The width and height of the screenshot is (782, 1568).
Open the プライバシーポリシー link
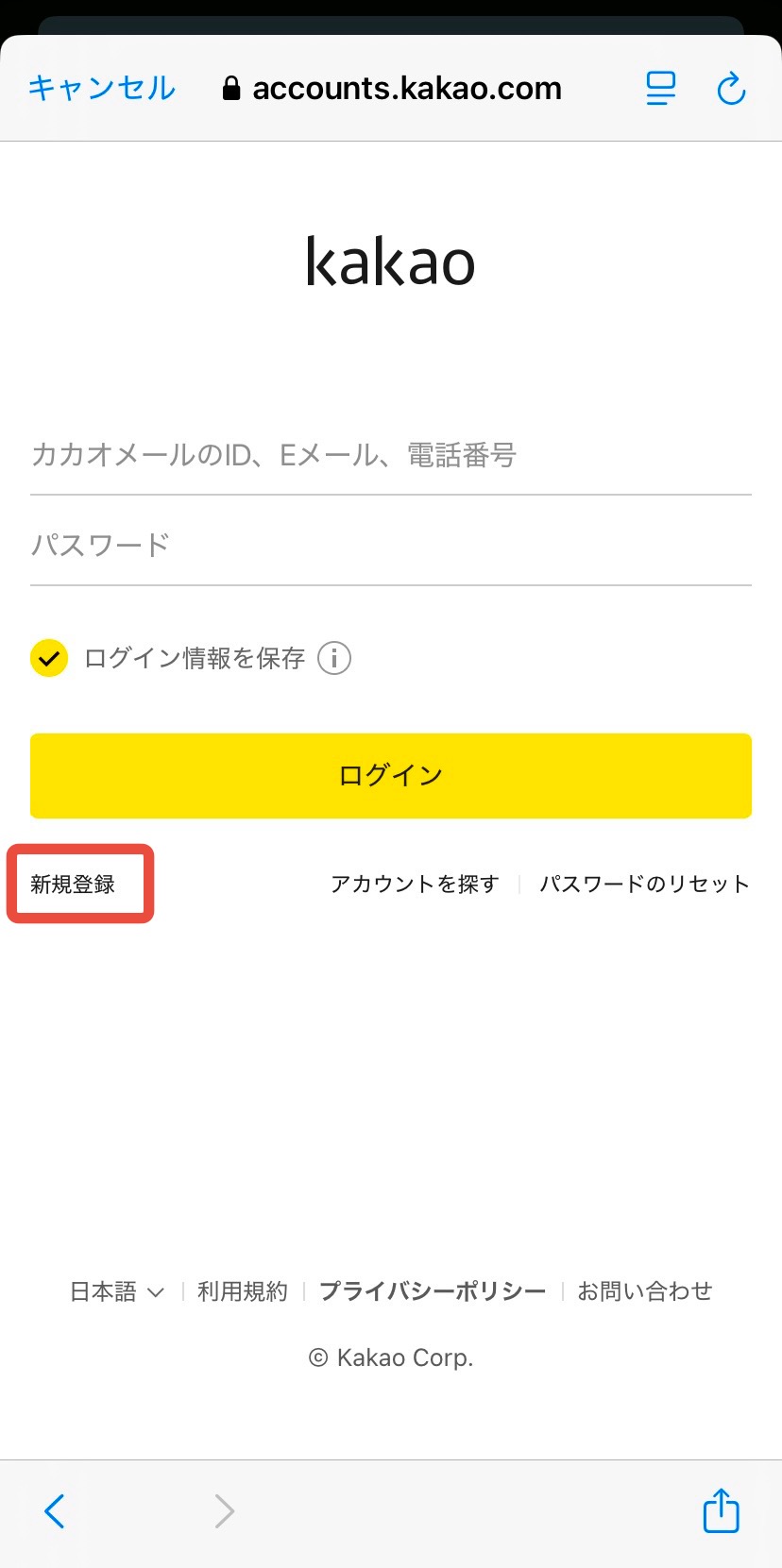tap(433, 1291)
